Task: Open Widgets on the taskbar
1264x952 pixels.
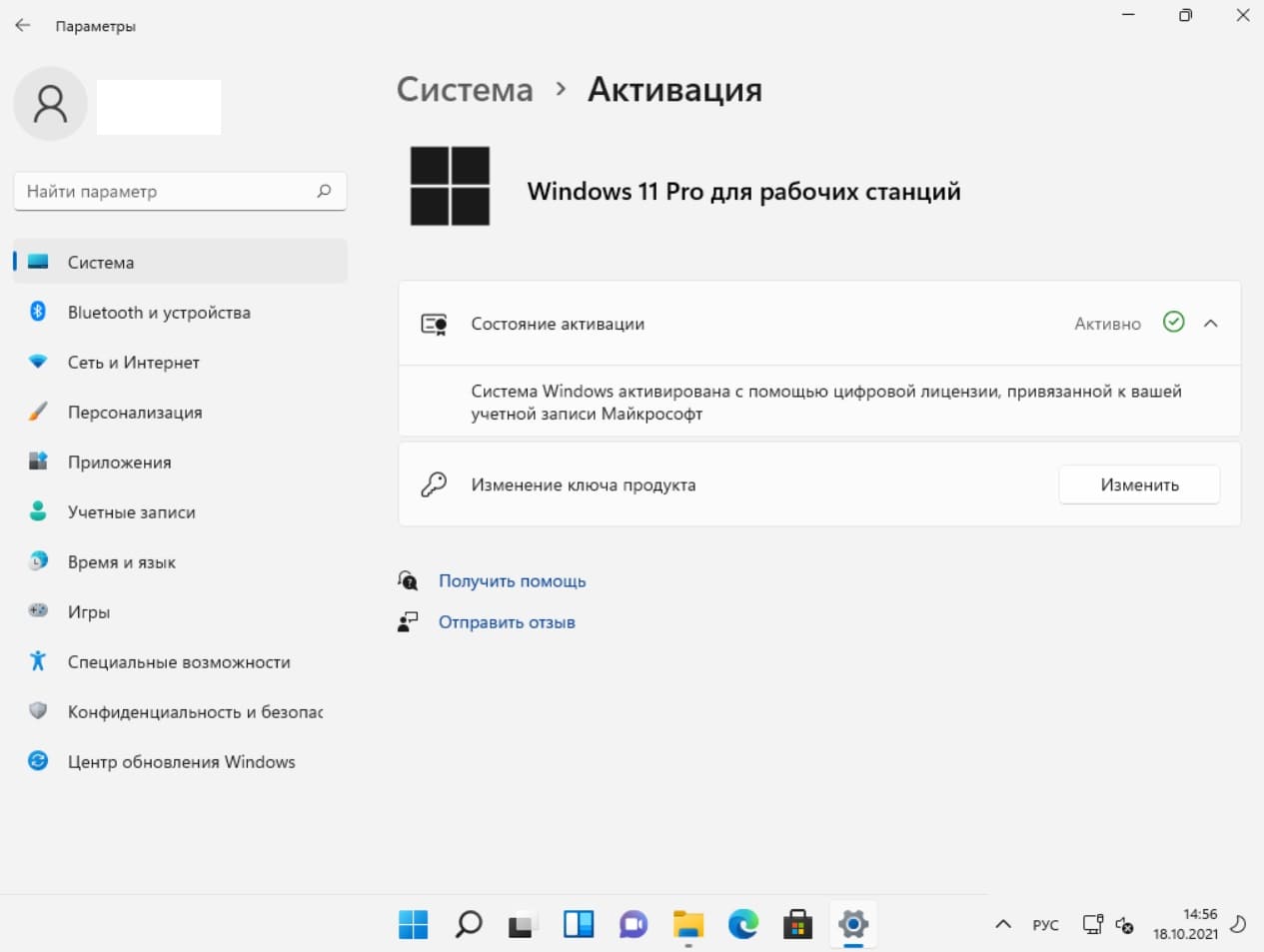Action: (x=579, y=924)
